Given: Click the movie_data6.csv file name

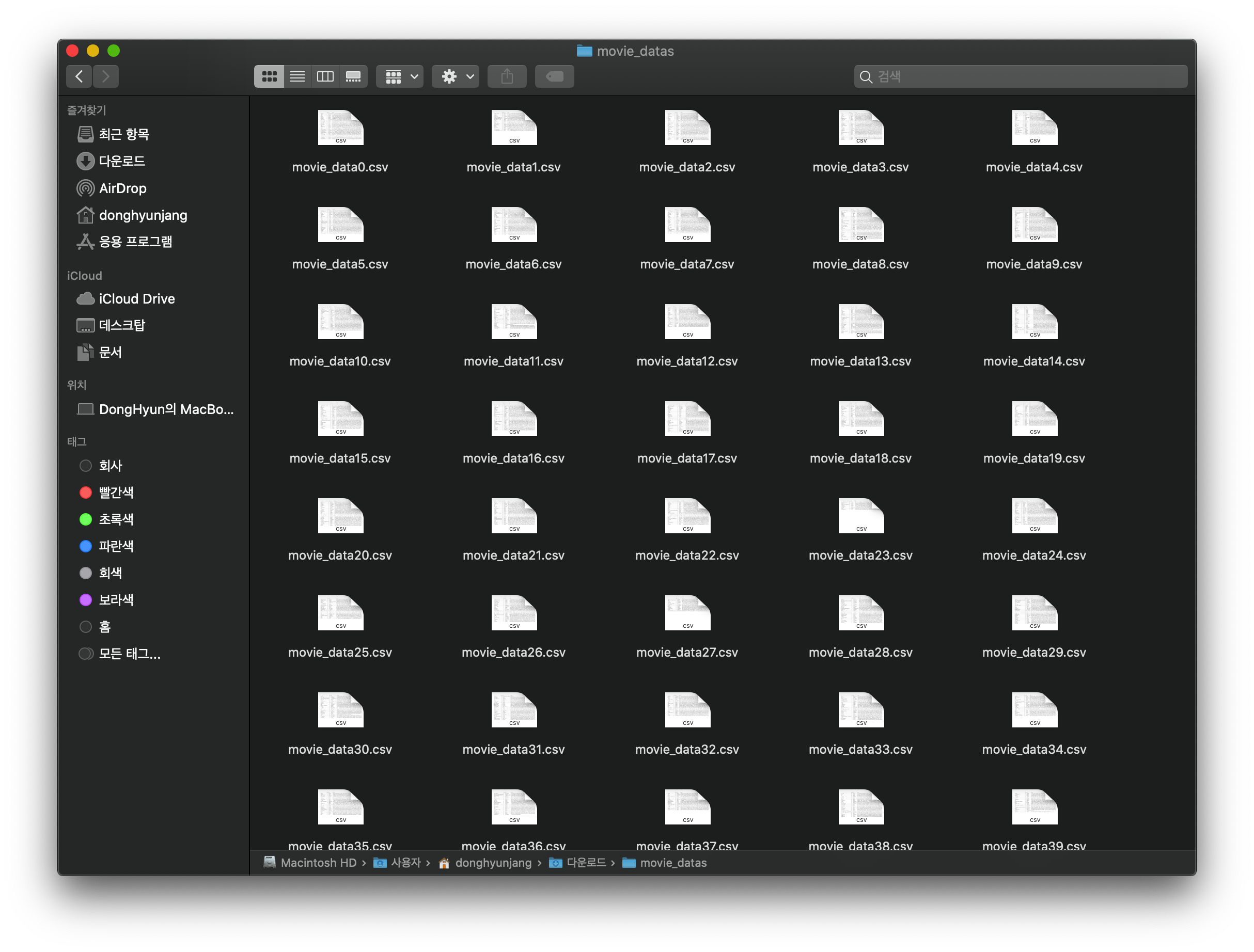Looking at the screenshot, I should [x=513, y=264].
